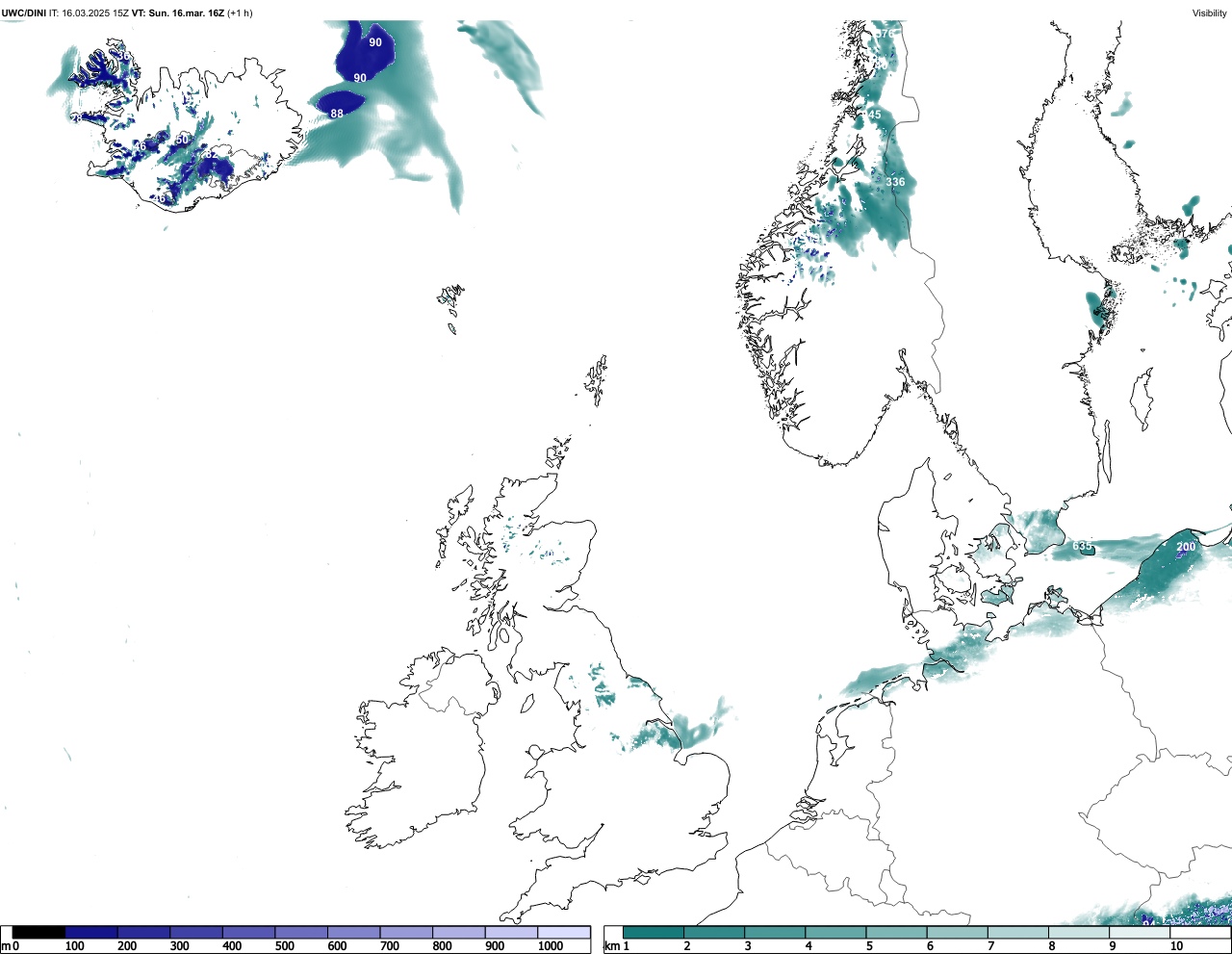Click the '1000' tick label on metre legend
This screenshot has width=1232, height=954.
pos(551,946)
